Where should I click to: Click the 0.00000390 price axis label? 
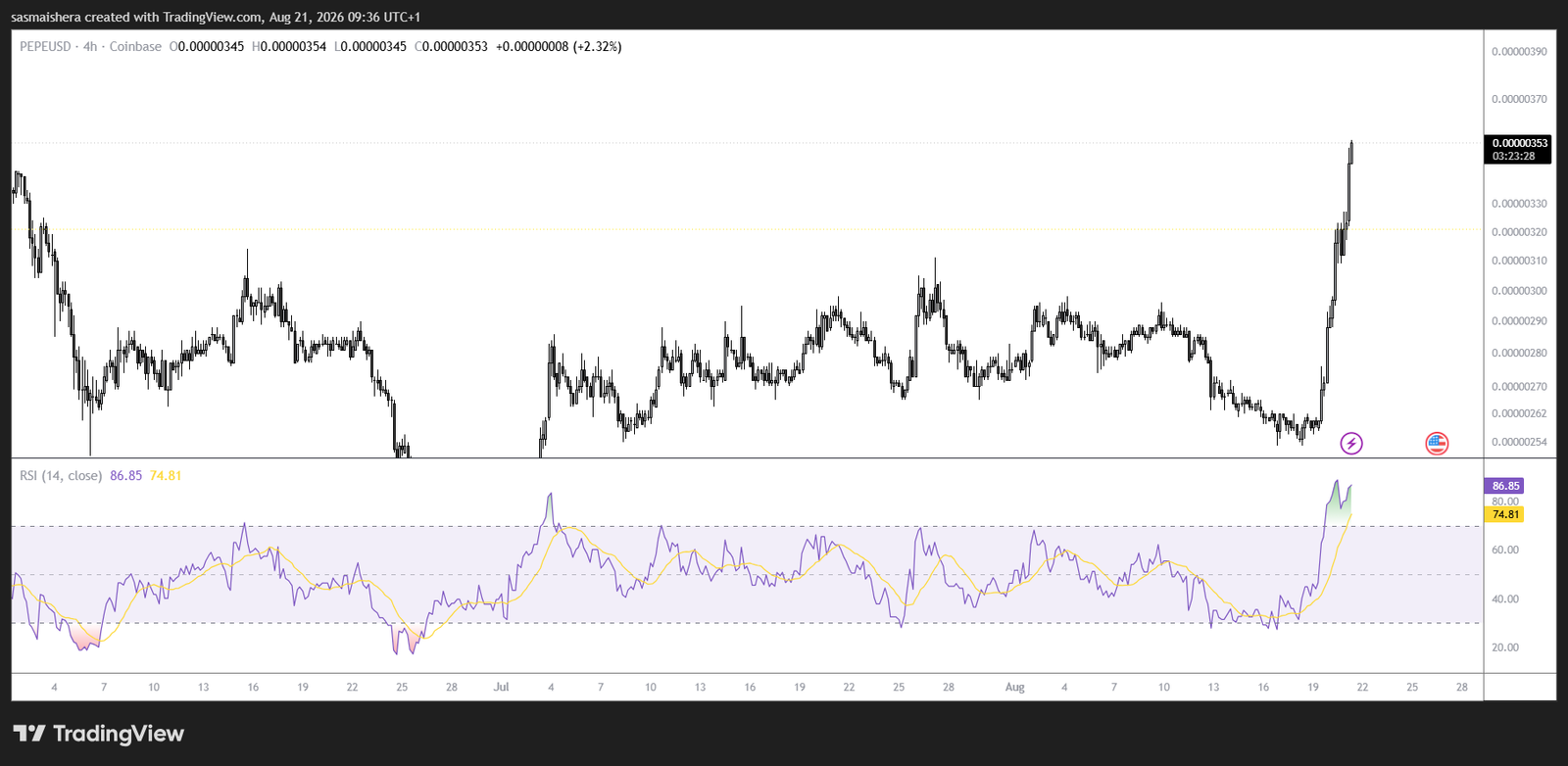pyautogui.click(x=1519, y=51)
